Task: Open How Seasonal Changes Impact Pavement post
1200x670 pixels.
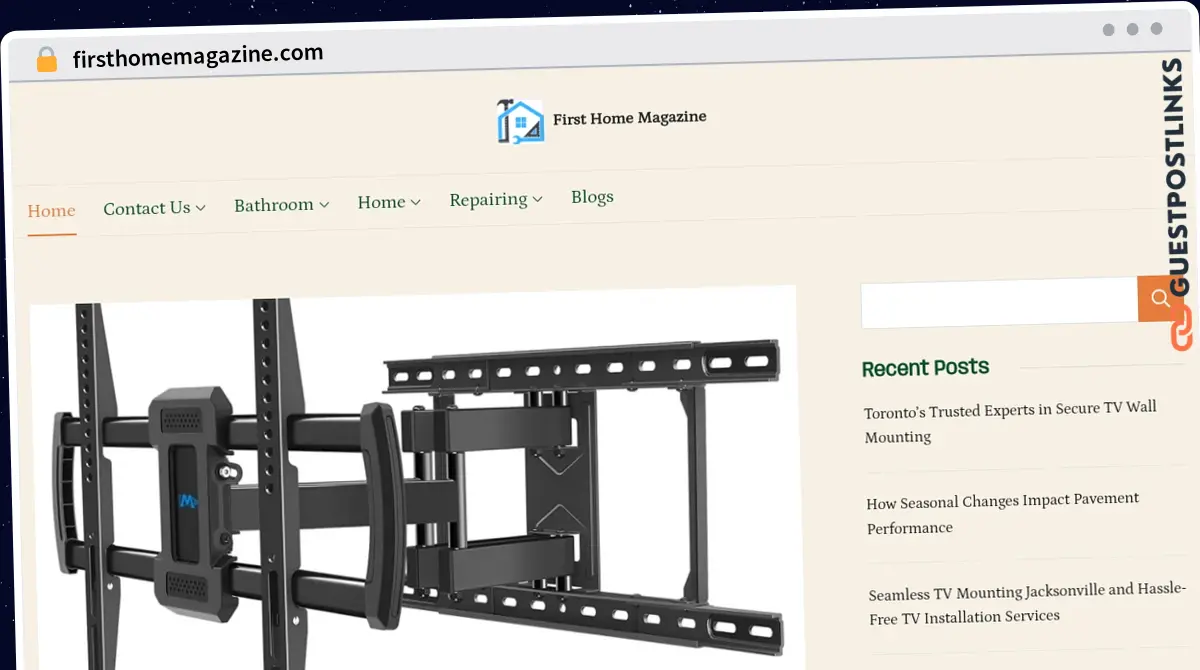Action: (1002, 513)
